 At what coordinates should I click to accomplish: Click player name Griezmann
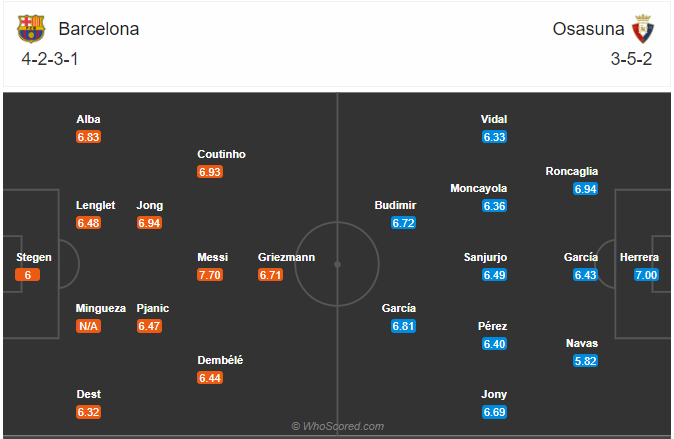coord(286,257)
